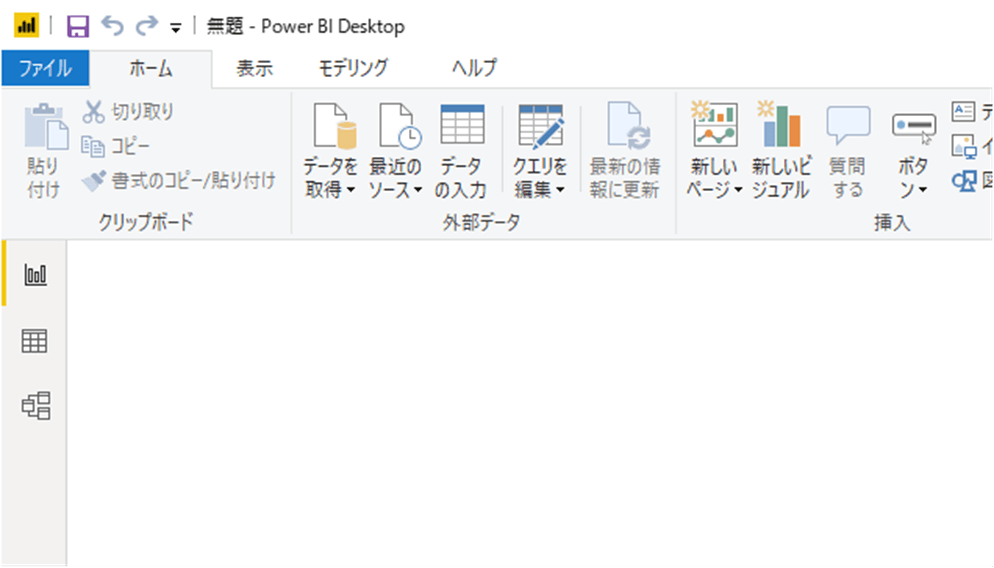Viewport: 994px width, 568px height.
Task: Click the scissors cut icon
Action: point(93,112)
